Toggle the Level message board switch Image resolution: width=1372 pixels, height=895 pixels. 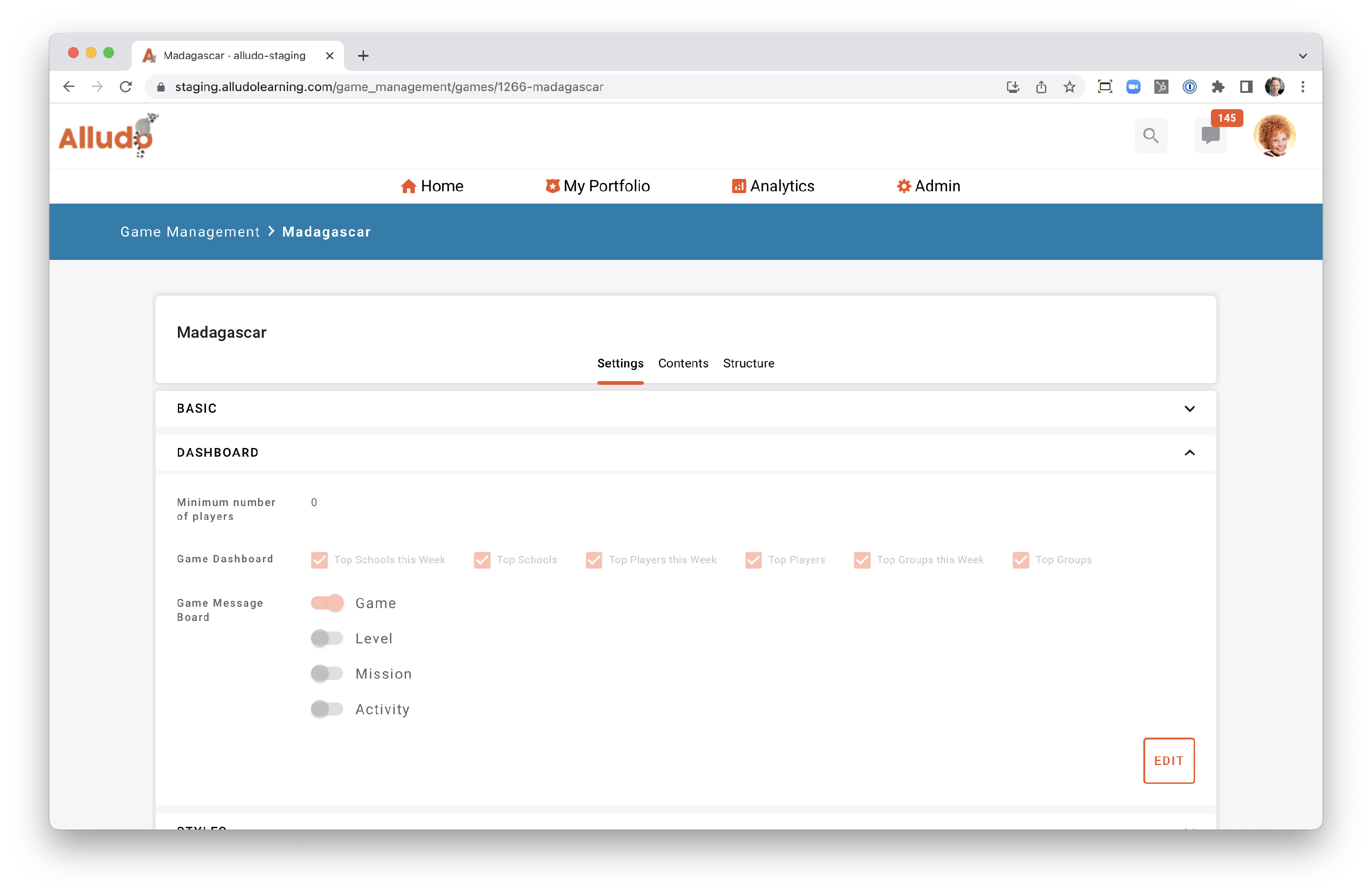pyautogui.click(x=327, y=638)
